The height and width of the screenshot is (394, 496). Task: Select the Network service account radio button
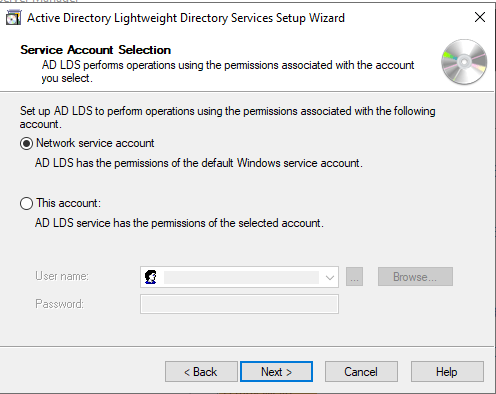click(26, 144)
